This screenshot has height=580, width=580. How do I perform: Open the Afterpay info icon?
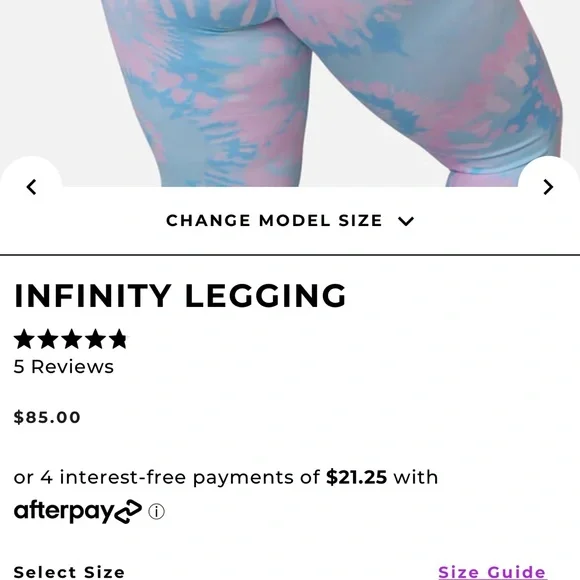(x=156, y=512)
